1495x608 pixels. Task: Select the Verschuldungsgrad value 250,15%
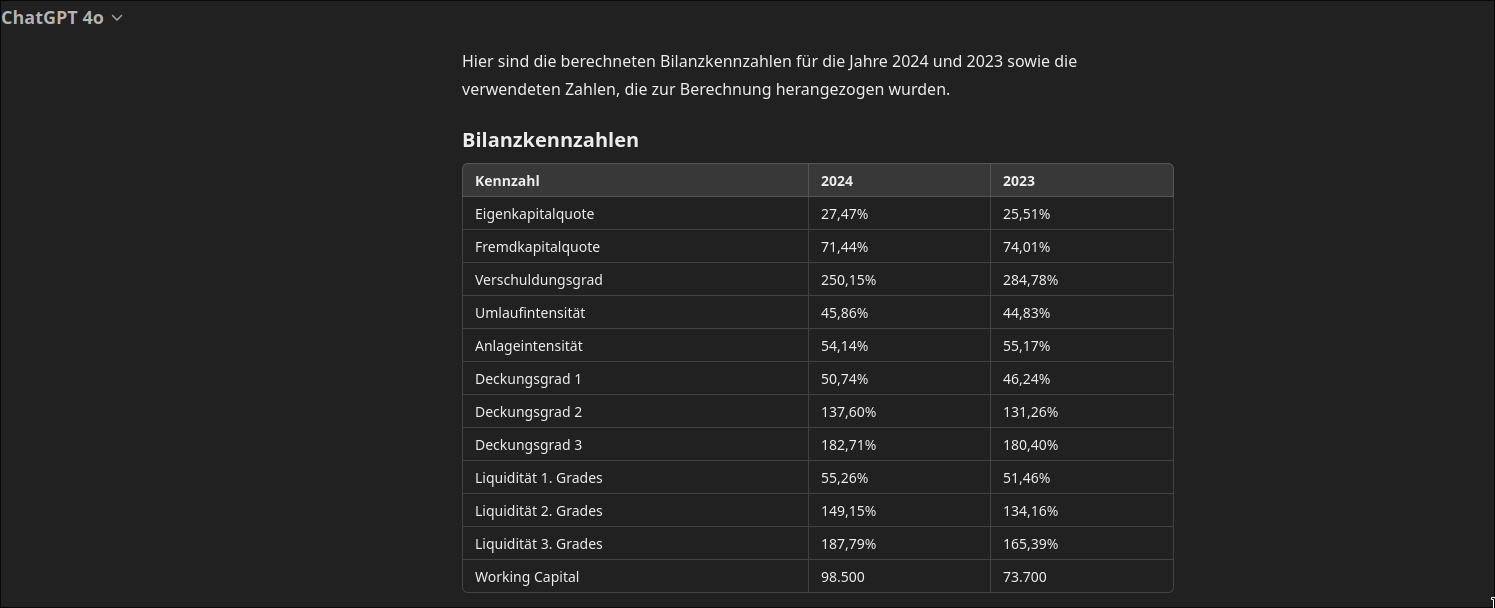pyautogui.click(x=848, y=280)
